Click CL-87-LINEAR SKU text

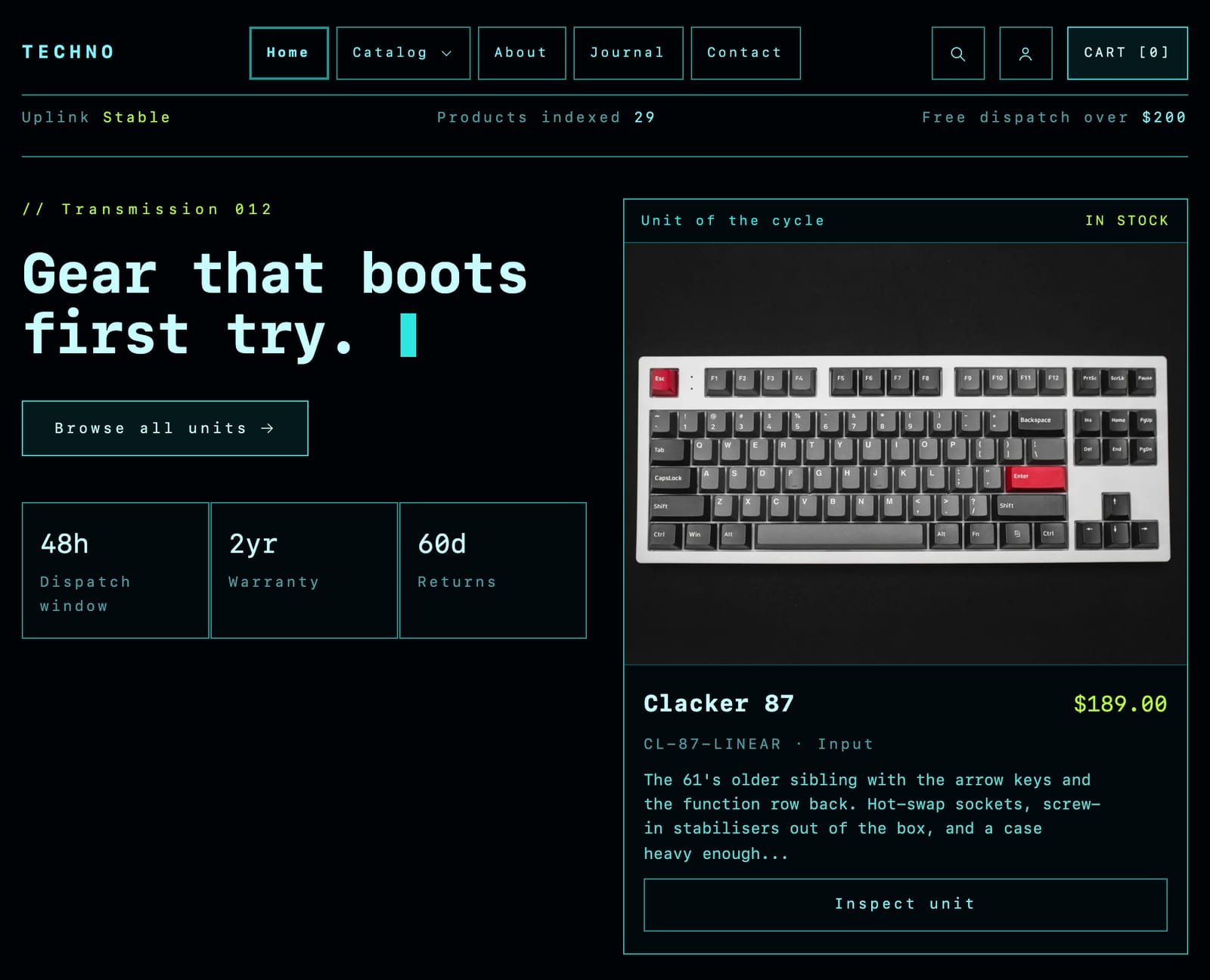point(712,744)
